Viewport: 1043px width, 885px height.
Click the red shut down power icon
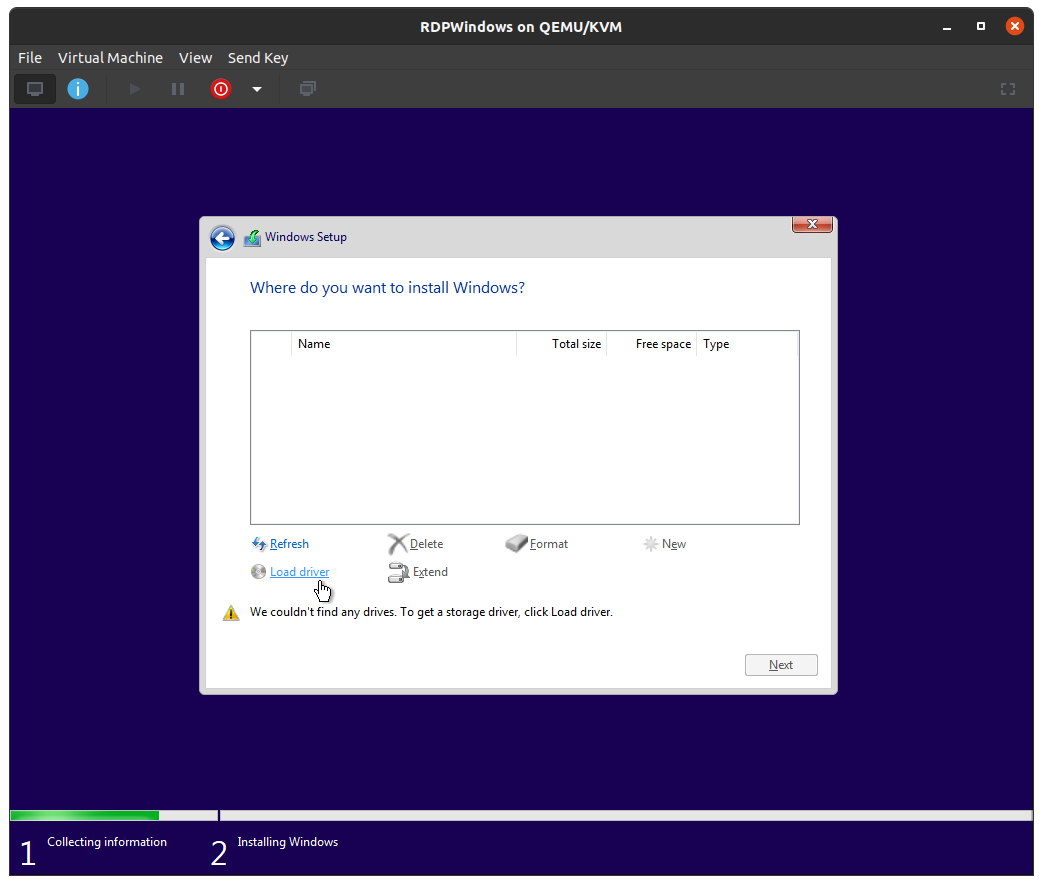221,89
